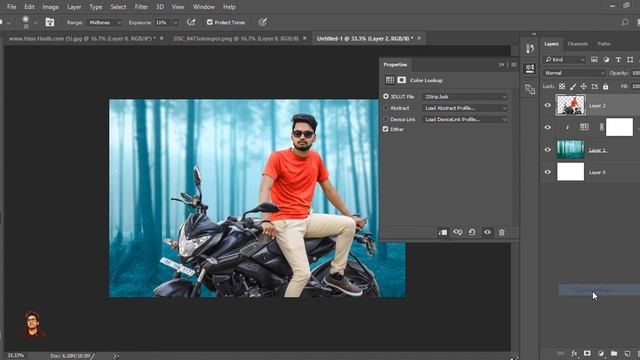Viewport: 640px width, 360px height.
Task: Select Layer 1 forest thumbnail
Action: (x=571, y=149)
